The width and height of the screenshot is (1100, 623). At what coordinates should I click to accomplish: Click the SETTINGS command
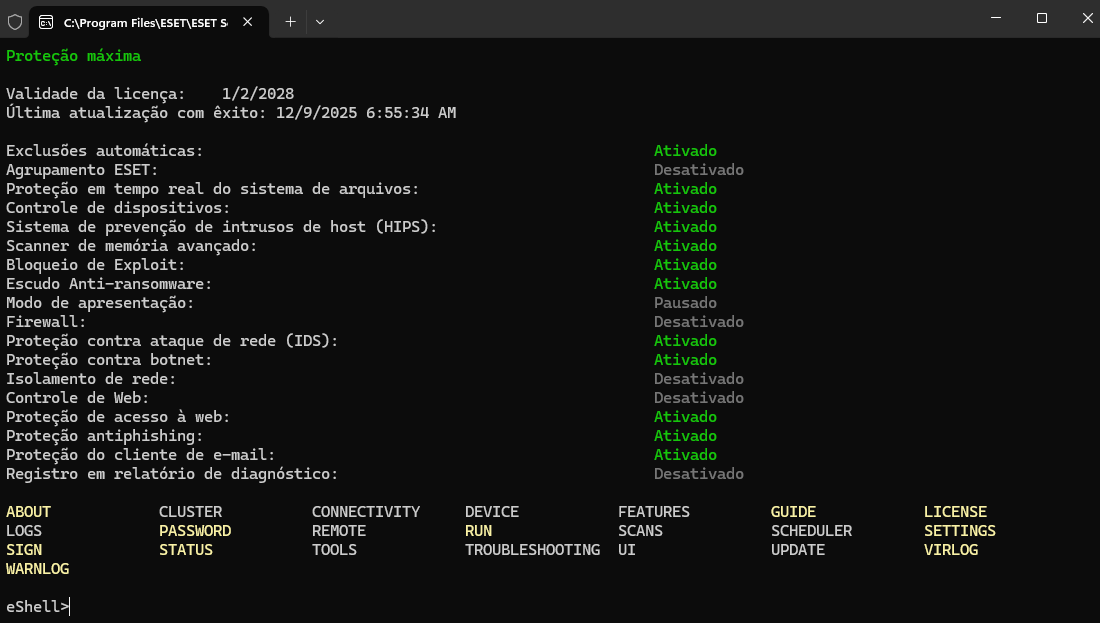coord(959,531)
